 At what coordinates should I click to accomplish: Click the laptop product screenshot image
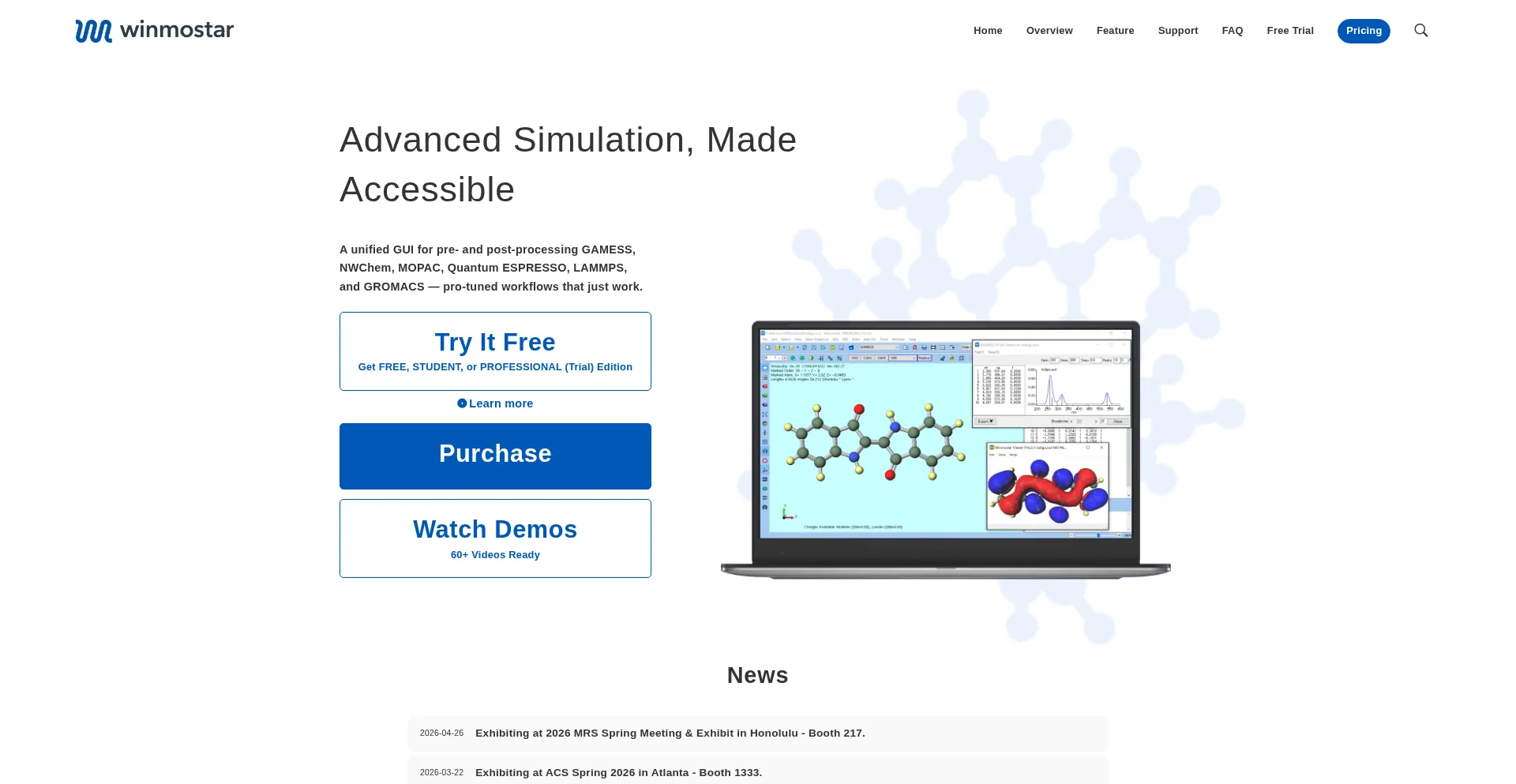(946, 450)
